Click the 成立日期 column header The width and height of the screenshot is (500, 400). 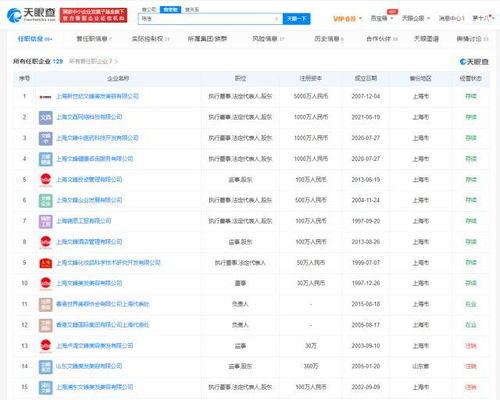point(366,78)
